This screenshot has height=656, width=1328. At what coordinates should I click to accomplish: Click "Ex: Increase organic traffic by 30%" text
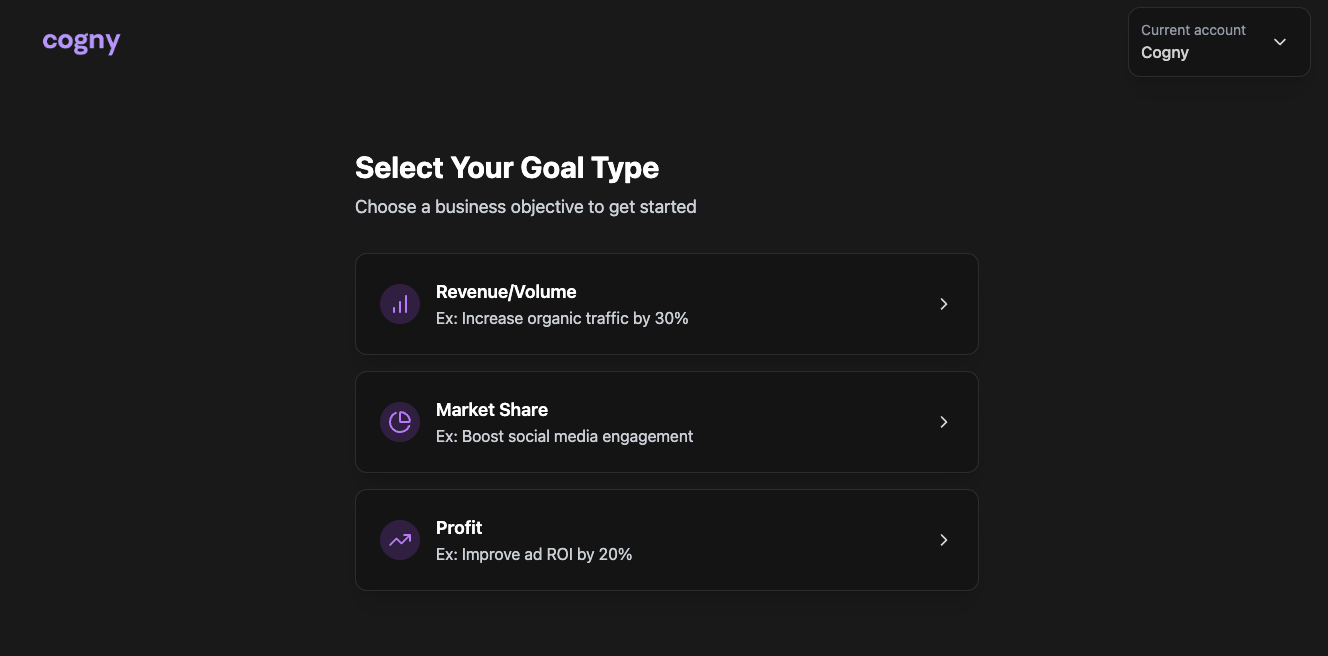[562, 318]
